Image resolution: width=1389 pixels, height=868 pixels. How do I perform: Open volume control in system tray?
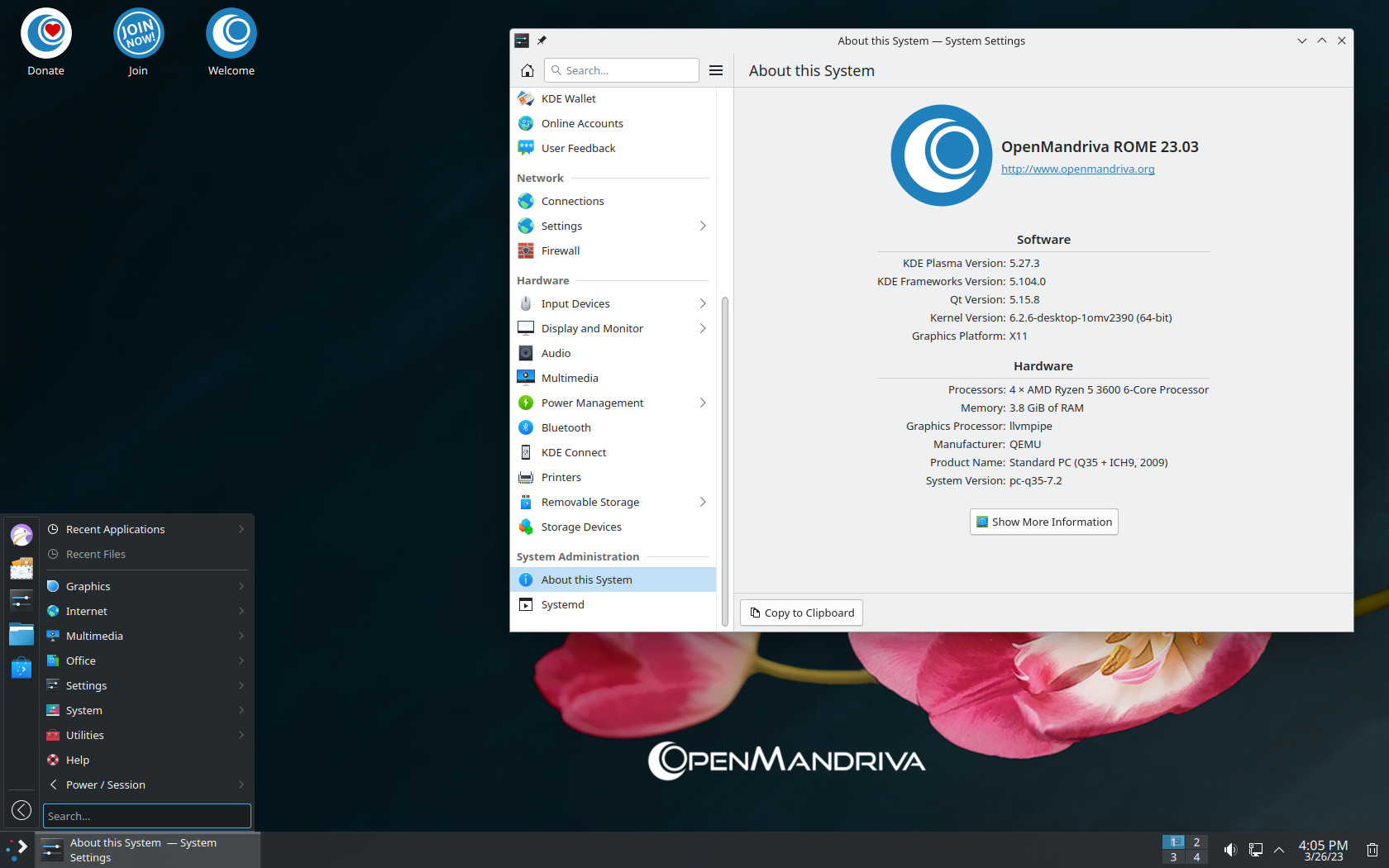pos(1230,850)
